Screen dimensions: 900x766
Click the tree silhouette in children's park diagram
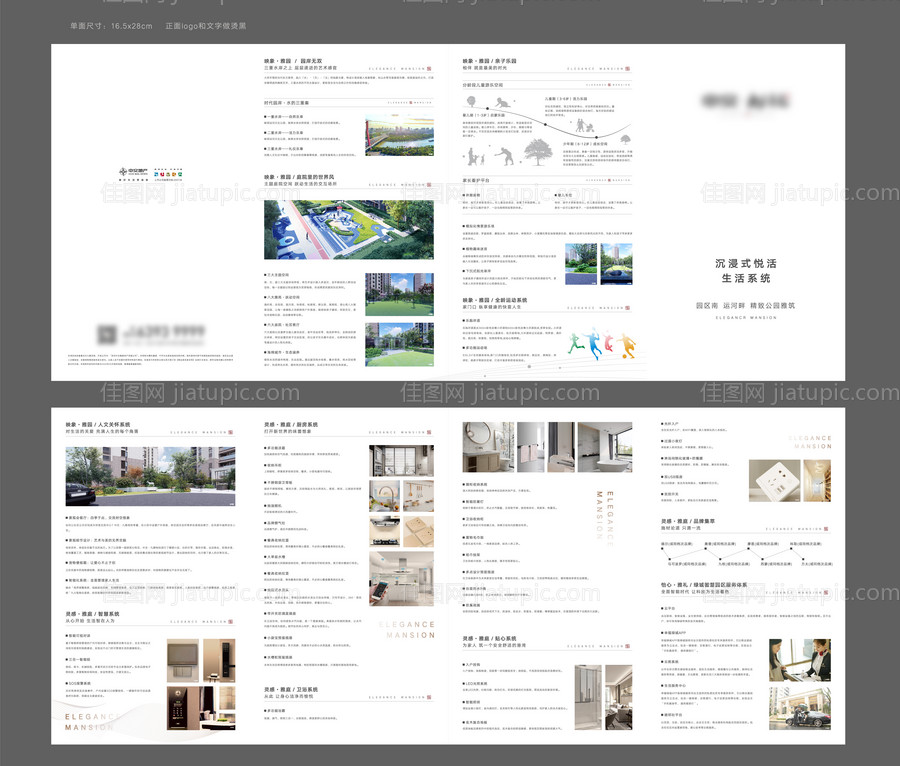[537, 154]
